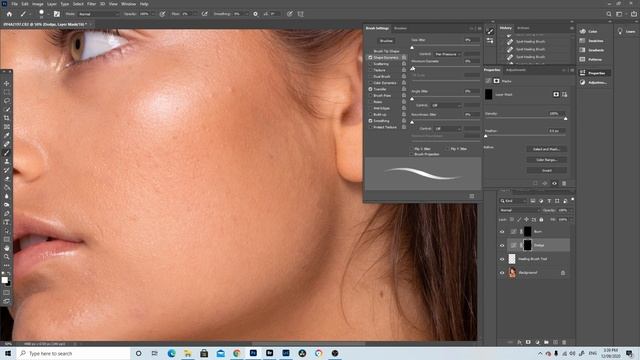Screen dimensions: 640x360
Task: Select pixel mask icon in Properties
Action: 556,94
